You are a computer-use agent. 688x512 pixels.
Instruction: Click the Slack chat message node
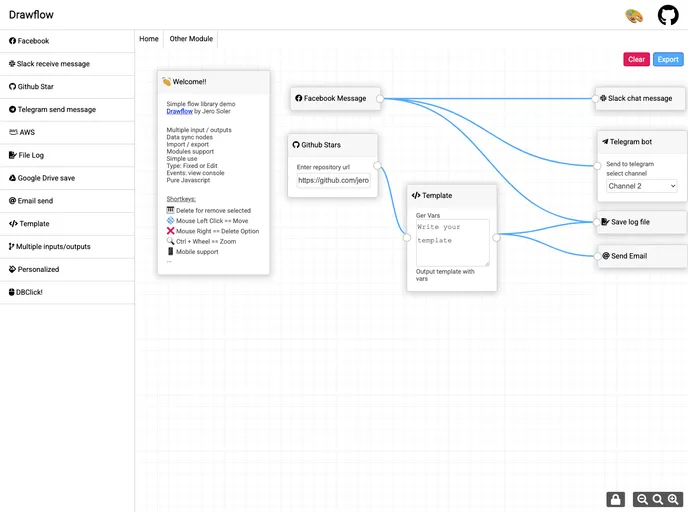(x=640, y=98)
